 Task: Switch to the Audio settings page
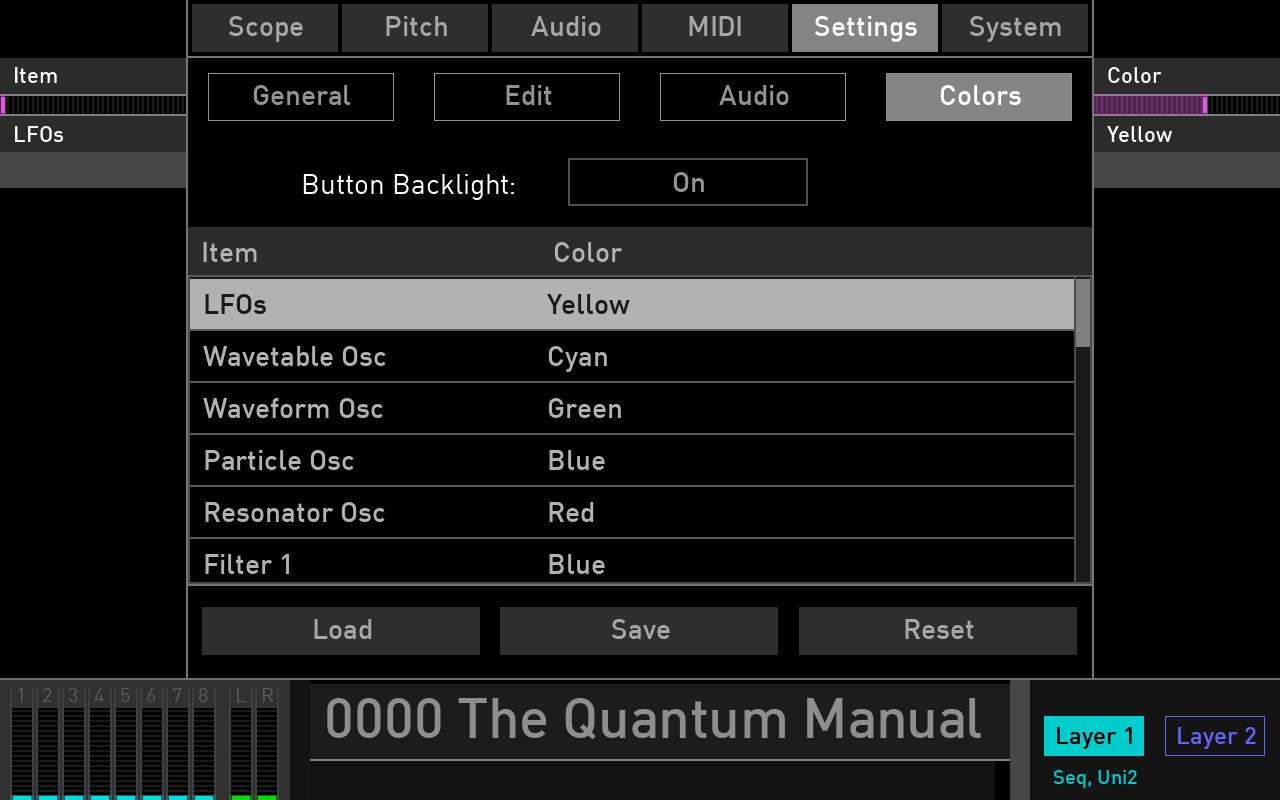[x=752, y=96]
